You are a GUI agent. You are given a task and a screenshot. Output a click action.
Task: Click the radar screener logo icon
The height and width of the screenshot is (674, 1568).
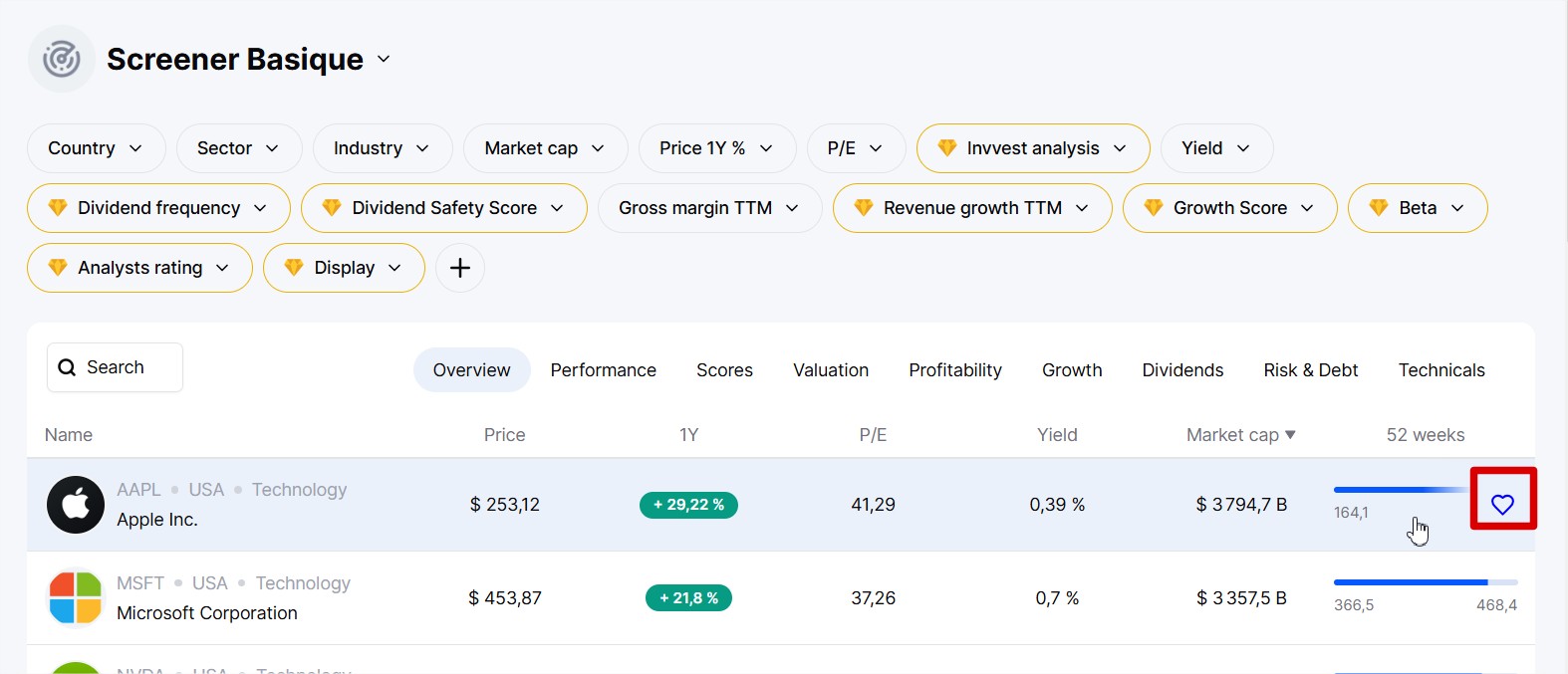[x=62, y=60]
